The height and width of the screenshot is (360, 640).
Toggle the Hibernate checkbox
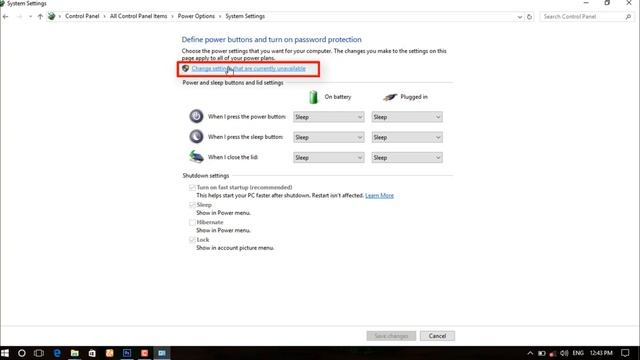[x=192, y=222]
